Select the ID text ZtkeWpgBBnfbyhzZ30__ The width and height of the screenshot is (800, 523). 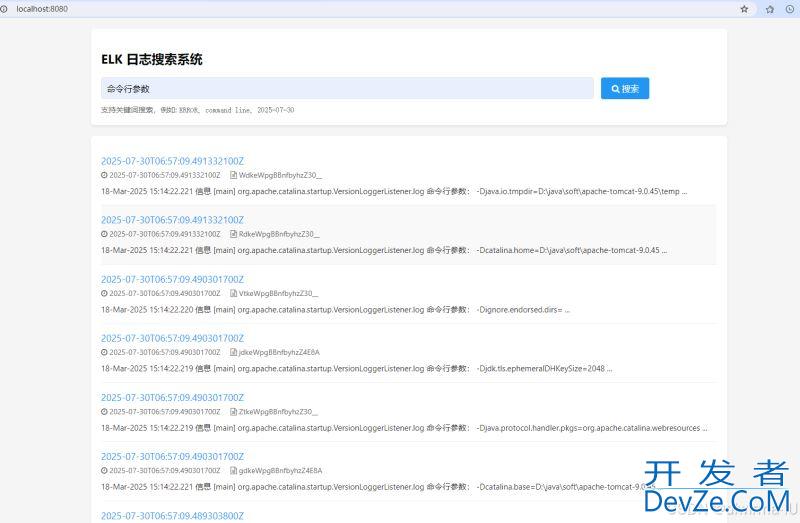[278, 412]
